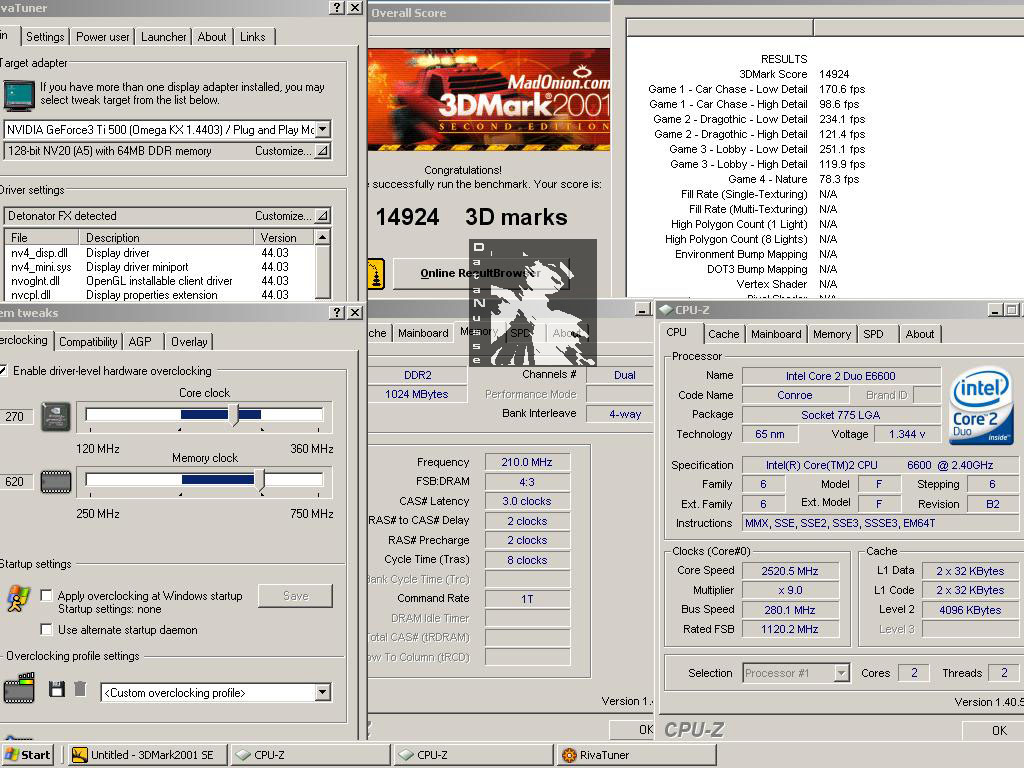Click memory Frequency value 210.0 MHz
This screenshot has height=768, width=1024.
(527, 462)
